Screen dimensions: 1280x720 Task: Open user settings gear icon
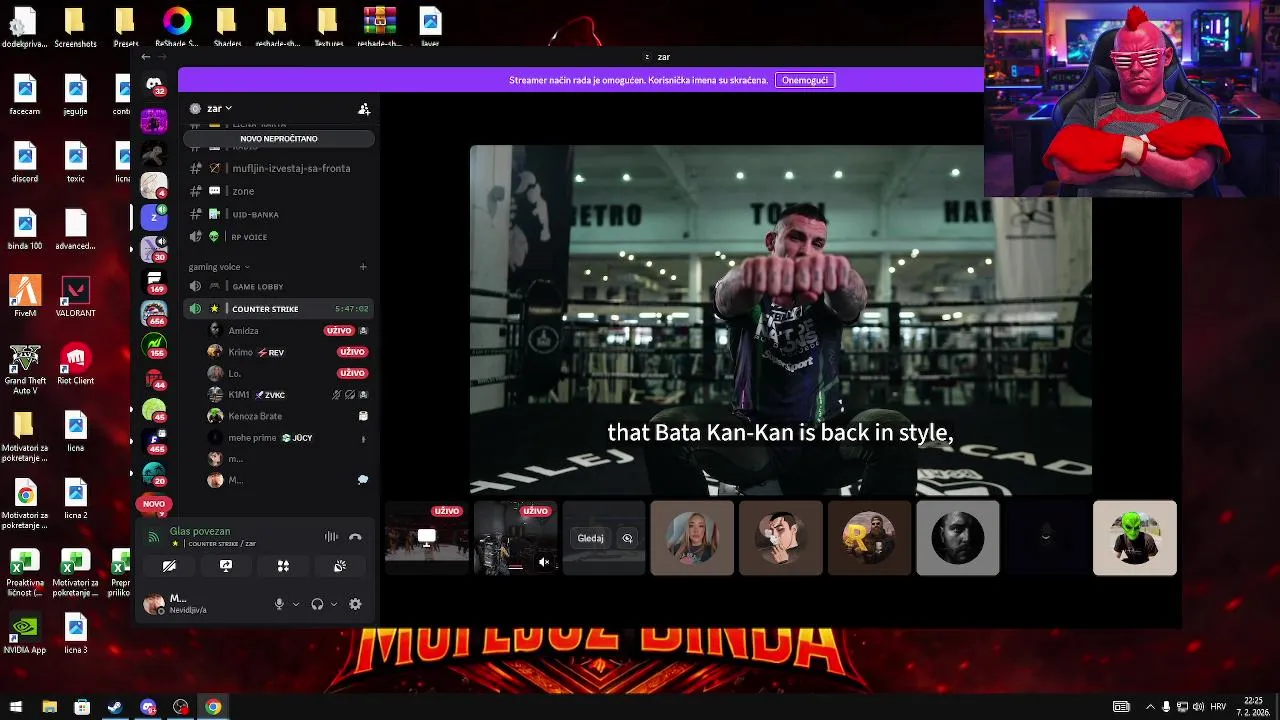tap(355, 604)
